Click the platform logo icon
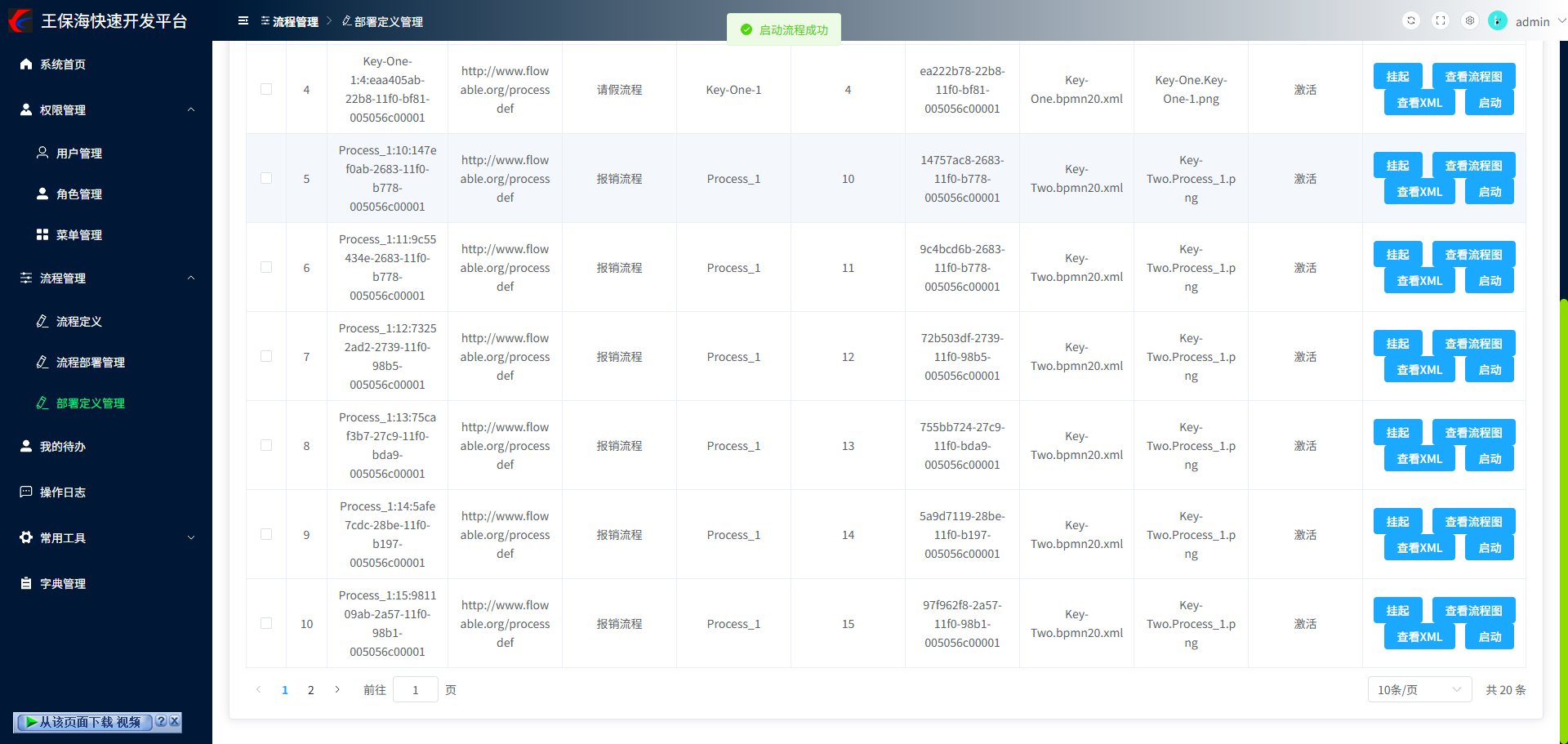Image resolution: width=1568 pixels, height=744 pixels. click(x=20, y=20)
